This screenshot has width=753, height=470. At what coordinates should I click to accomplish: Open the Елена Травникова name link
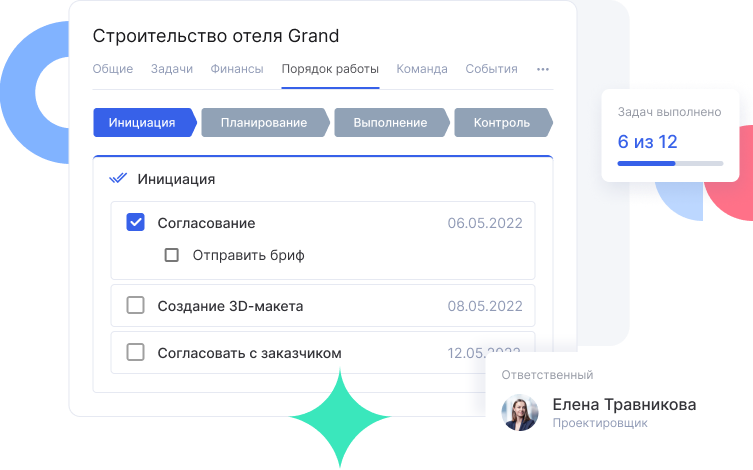click(624, 405)
